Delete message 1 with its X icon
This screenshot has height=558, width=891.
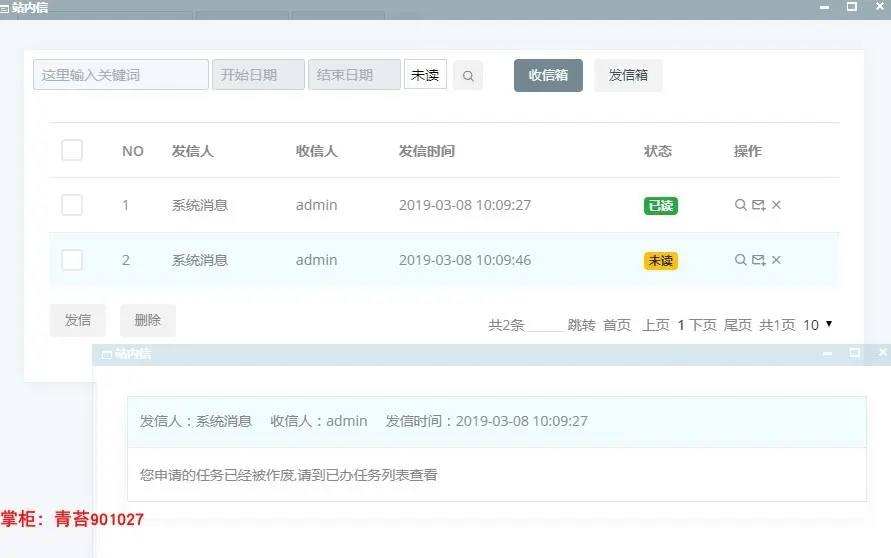[776, 205]
